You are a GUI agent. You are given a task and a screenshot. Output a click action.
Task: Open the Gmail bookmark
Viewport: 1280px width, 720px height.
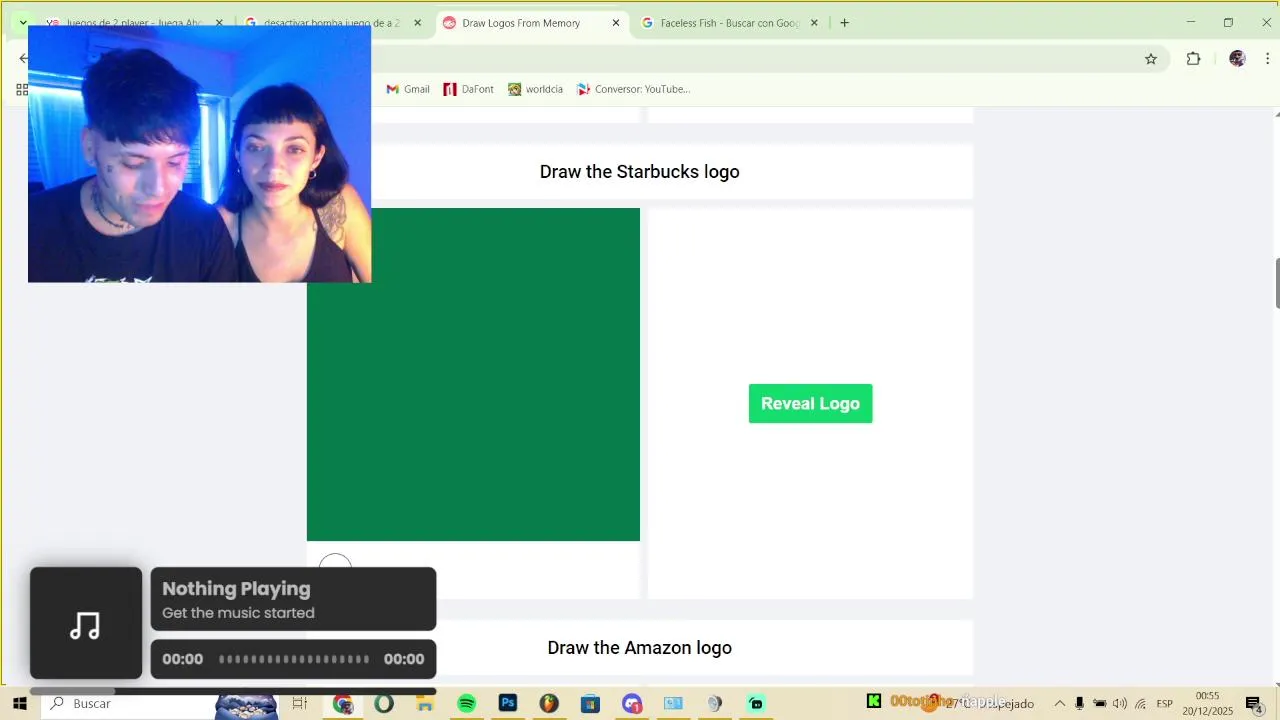click(408, 89)
